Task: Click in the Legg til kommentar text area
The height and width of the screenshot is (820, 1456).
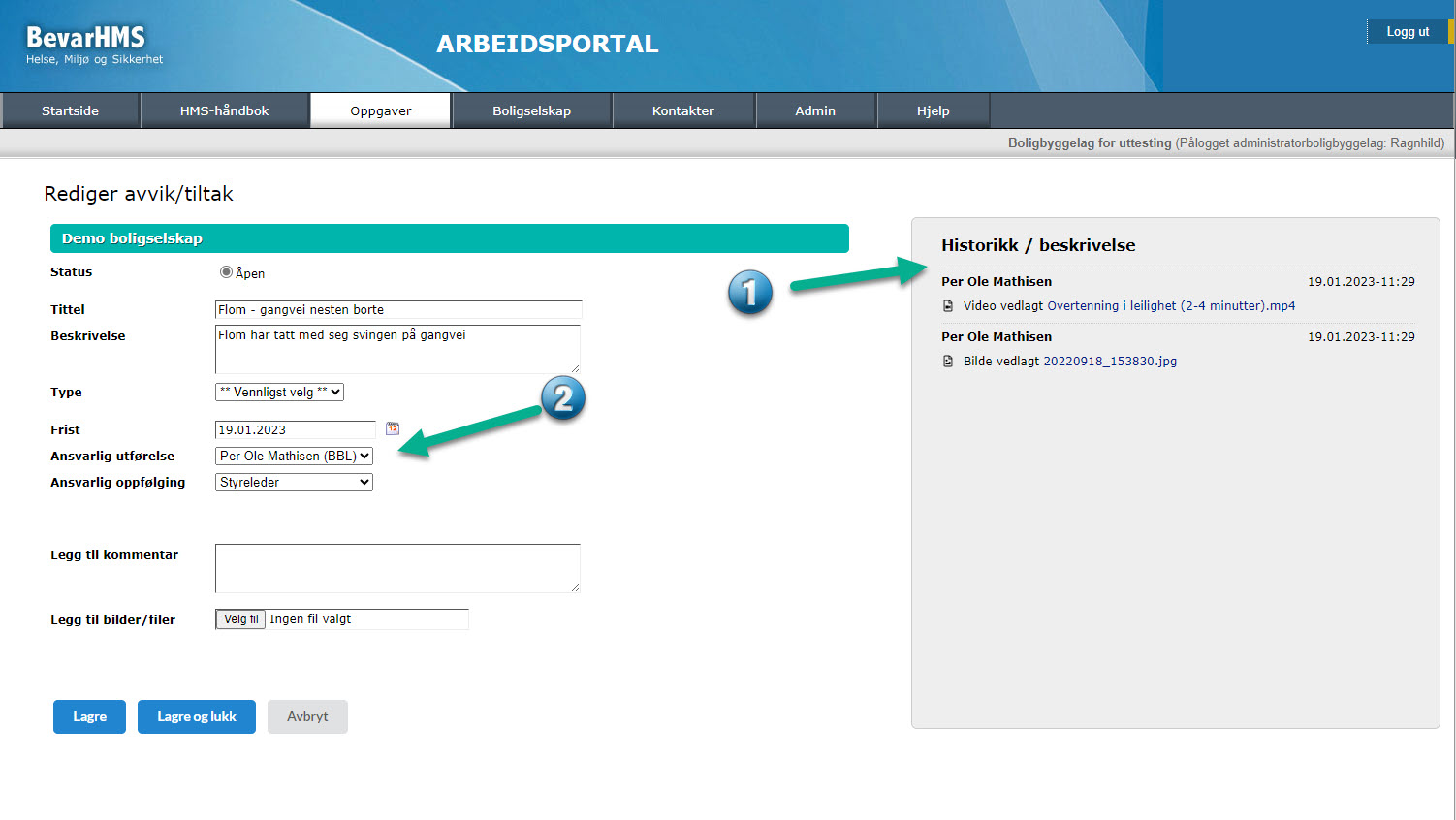Action: 397,568
